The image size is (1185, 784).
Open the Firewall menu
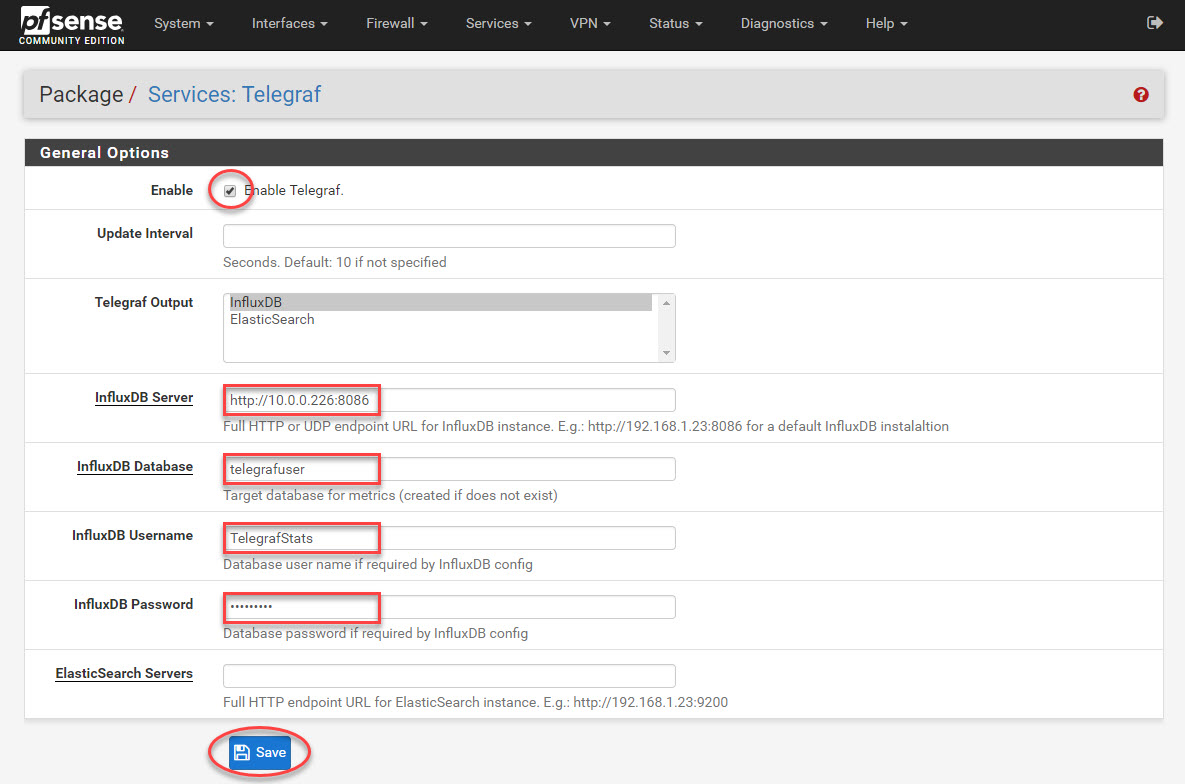pos(397,23)
